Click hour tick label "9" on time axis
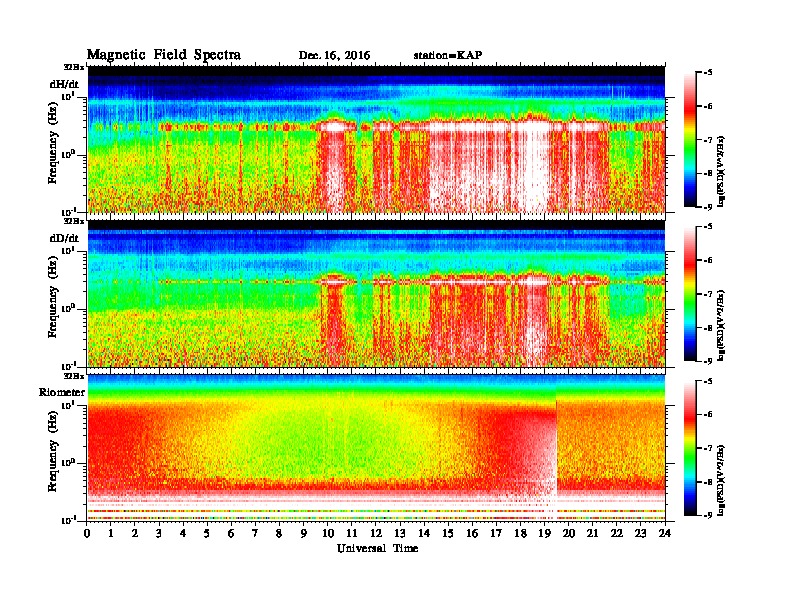 coord(304,533)
